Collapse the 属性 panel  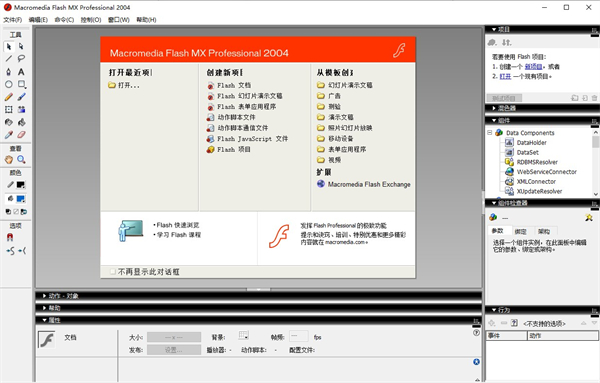point(44,320)
